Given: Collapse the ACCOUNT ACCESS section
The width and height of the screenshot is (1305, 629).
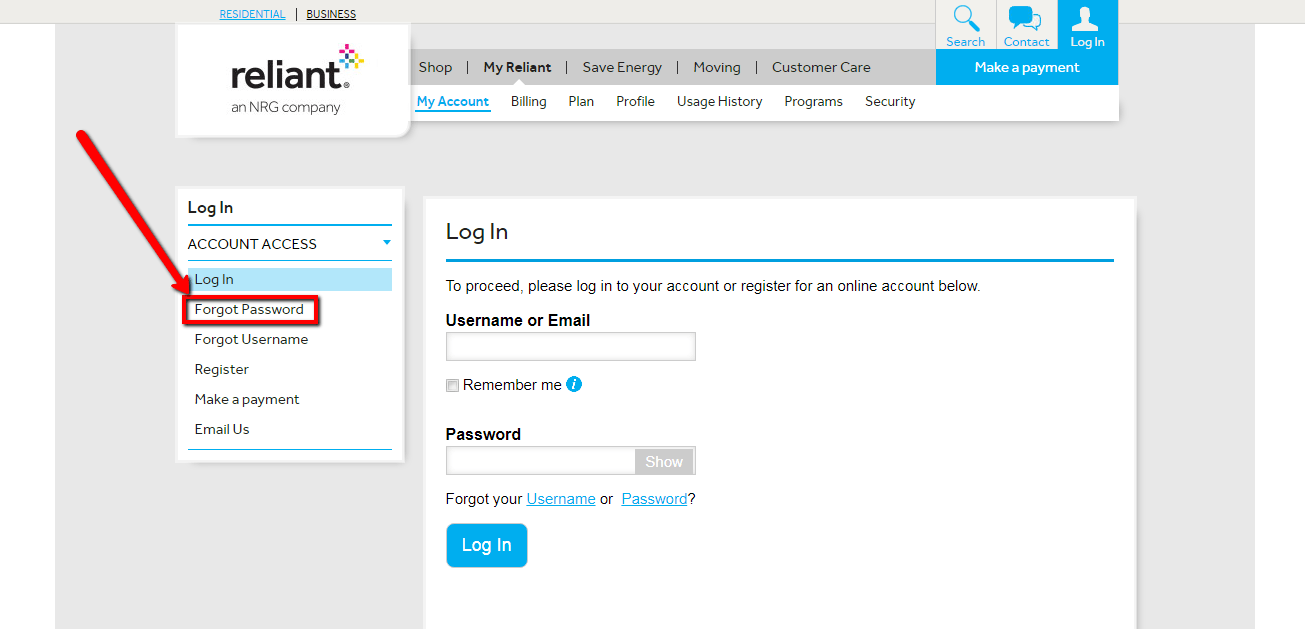Looking at the screenshot, I should (386, 243).
